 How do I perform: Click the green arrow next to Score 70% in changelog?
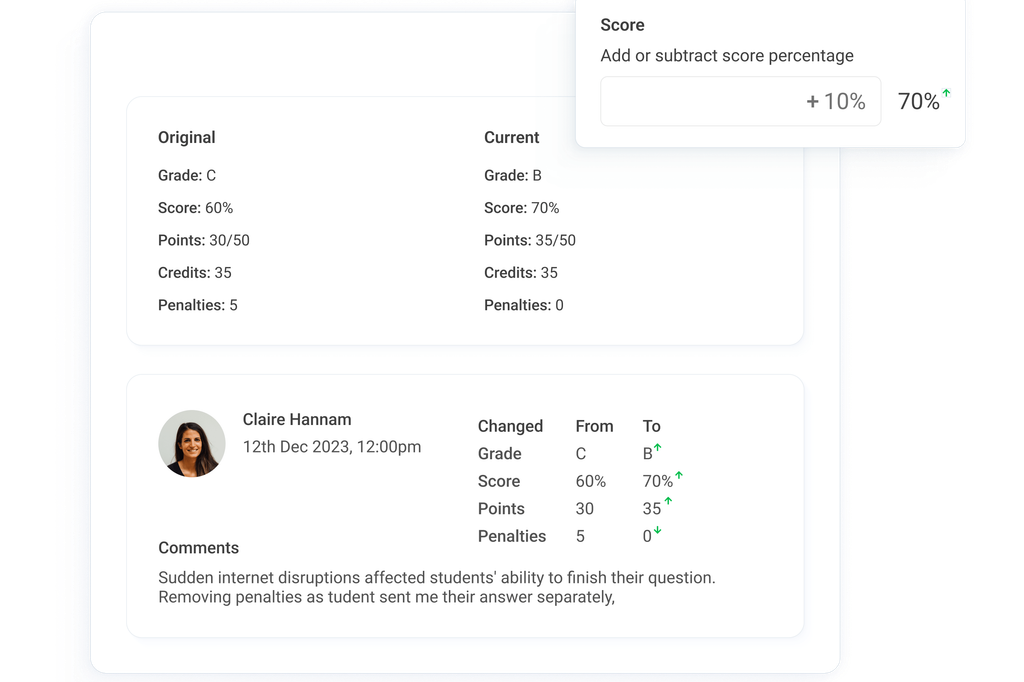[x=680, y=476]
